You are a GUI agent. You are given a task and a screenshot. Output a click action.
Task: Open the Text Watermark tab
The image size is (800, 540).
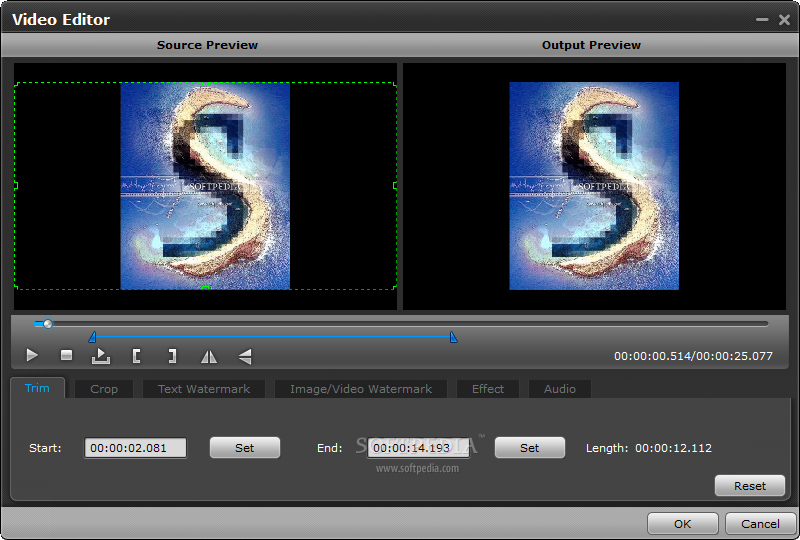click(x=204, y=389)
